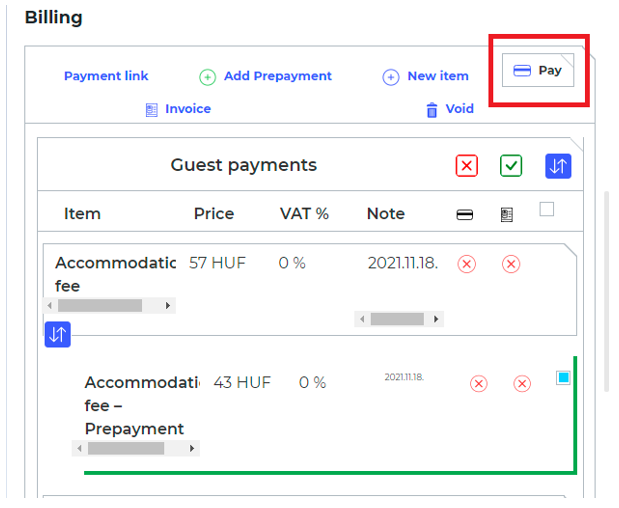The image size is (619, 508).
Task: Open the Payment link option
Action: point(106,76)
